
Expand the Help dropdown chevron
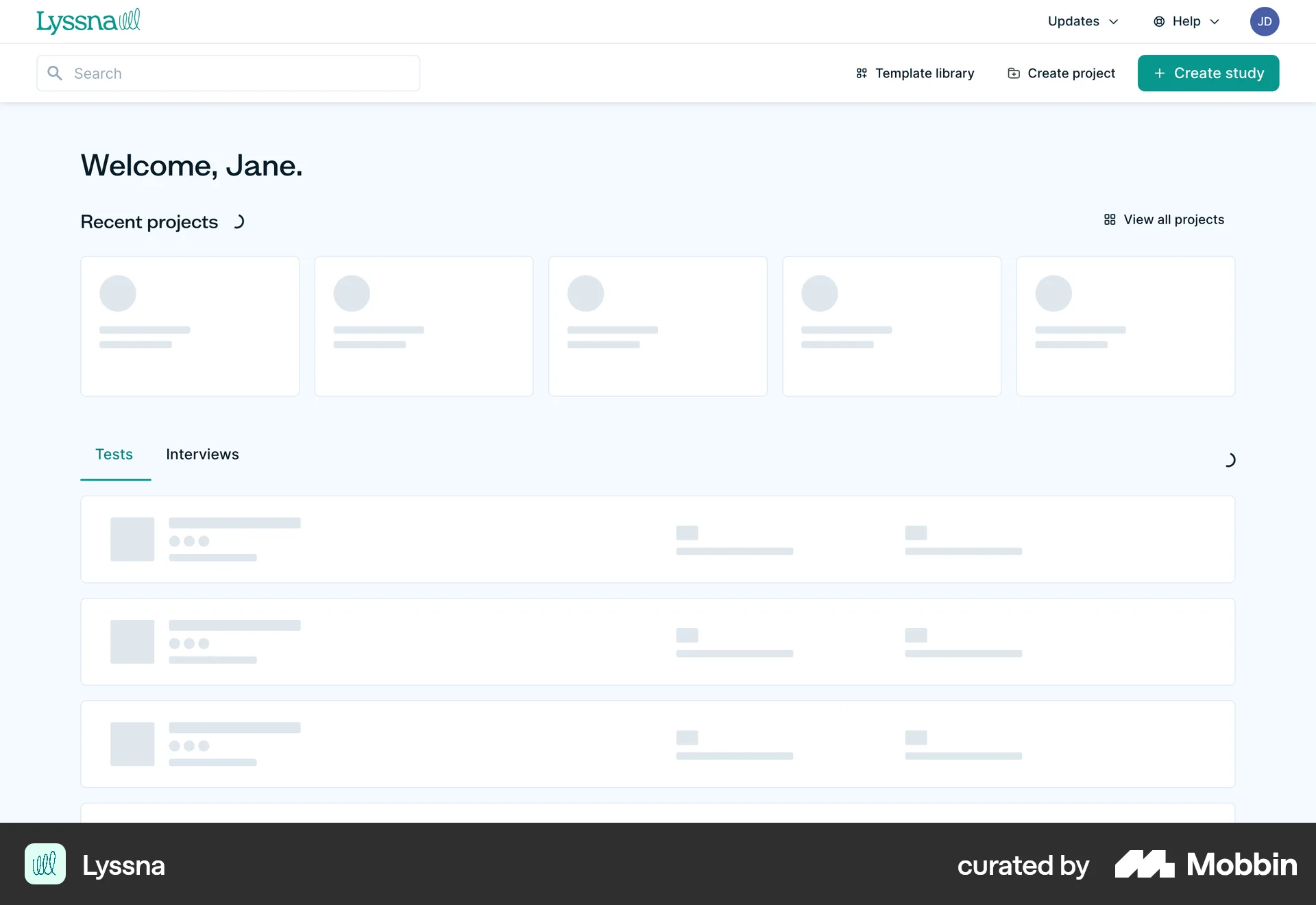coord(1214,21)
